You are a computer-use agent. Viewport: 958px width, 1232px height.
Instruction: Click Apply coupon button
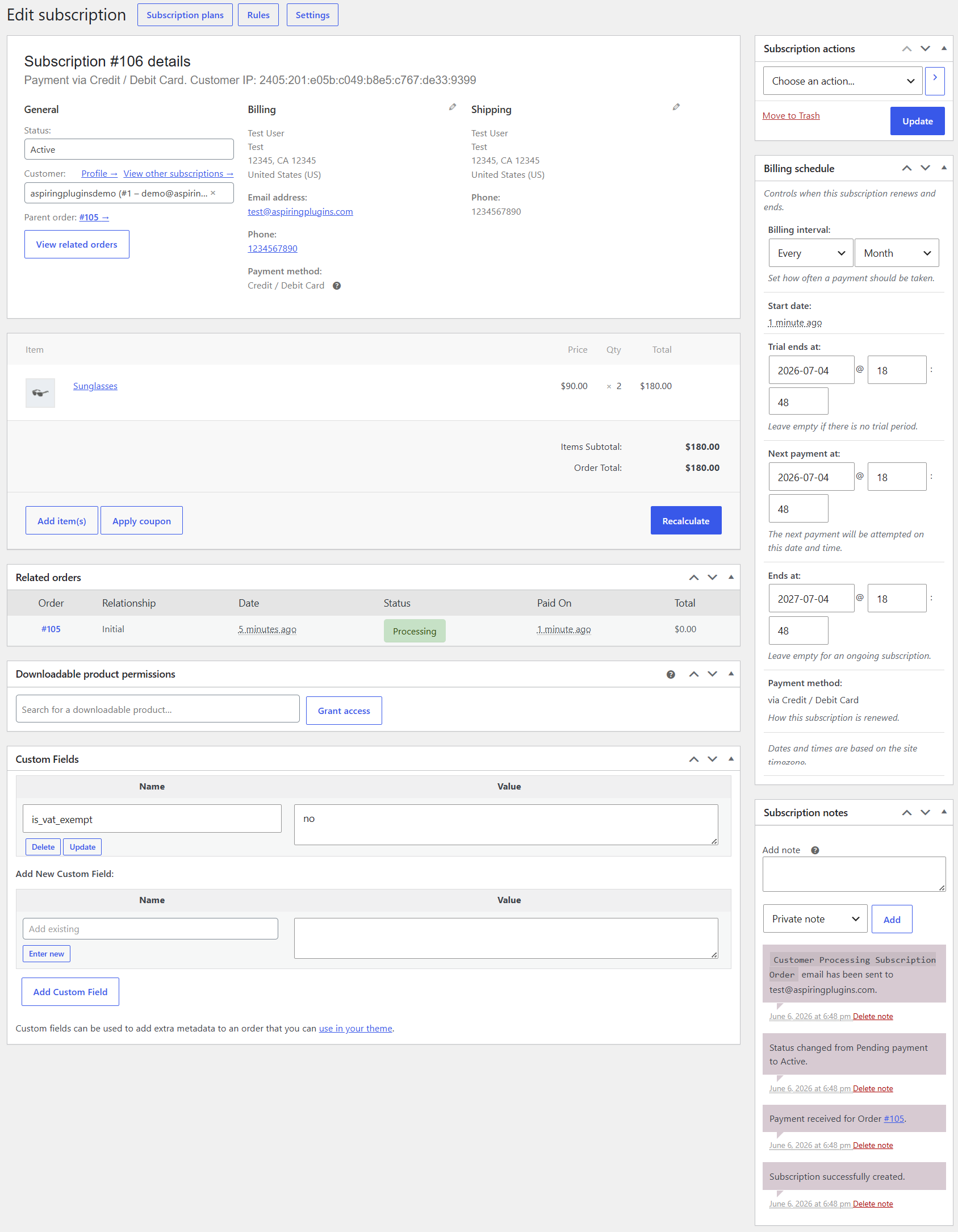click(x=142, y=521)
